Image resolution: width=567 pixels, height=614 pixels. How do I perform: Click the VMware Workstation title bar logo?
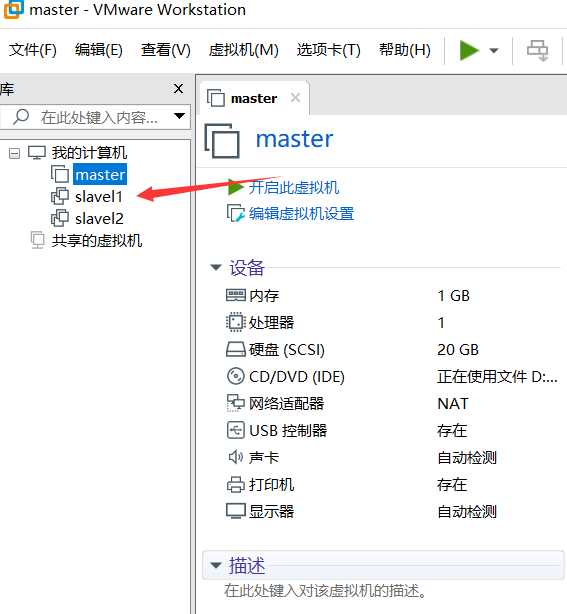pyautogui.click(x=13, y=9)
